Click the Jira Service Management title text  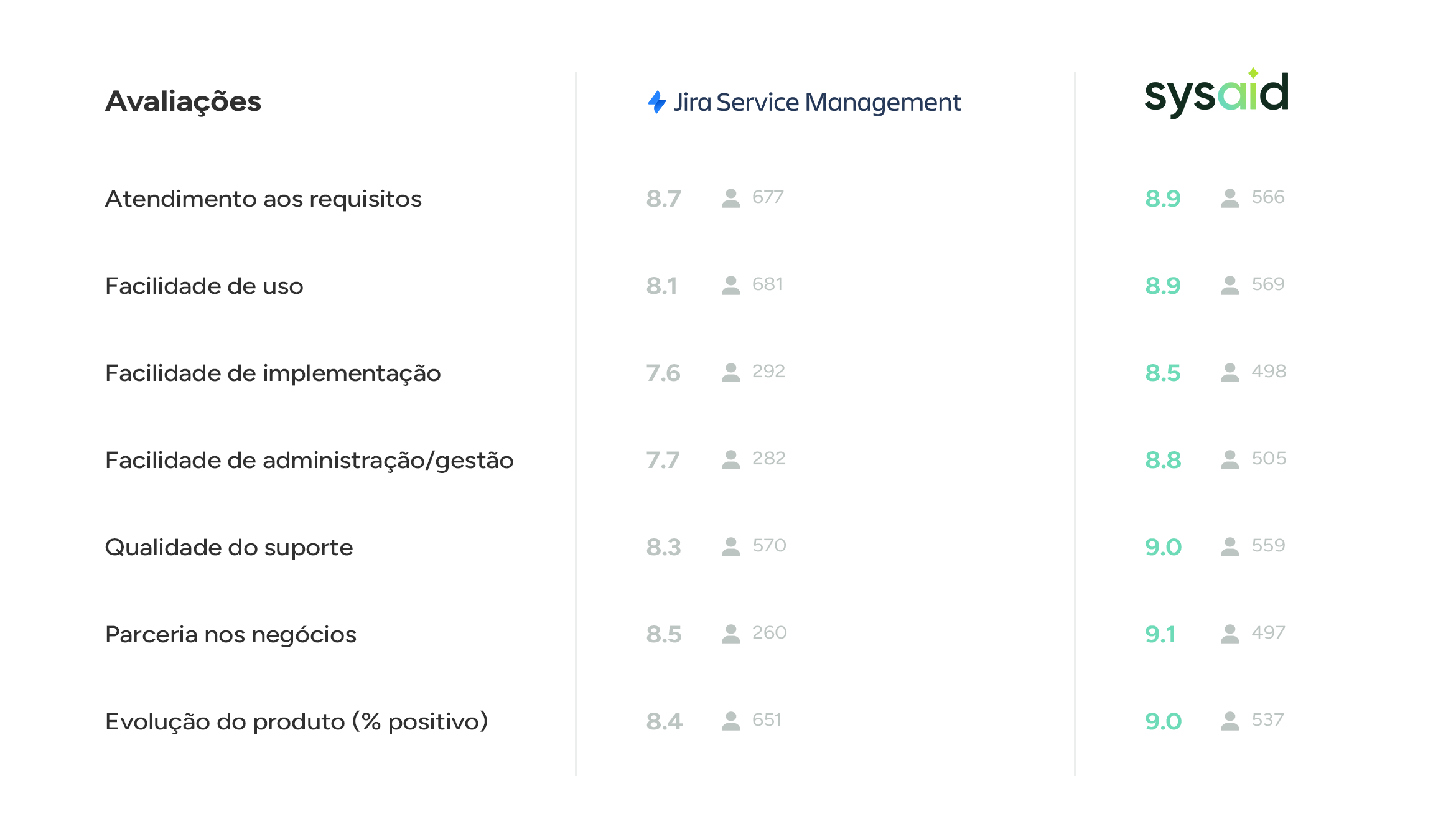(817, 103)
